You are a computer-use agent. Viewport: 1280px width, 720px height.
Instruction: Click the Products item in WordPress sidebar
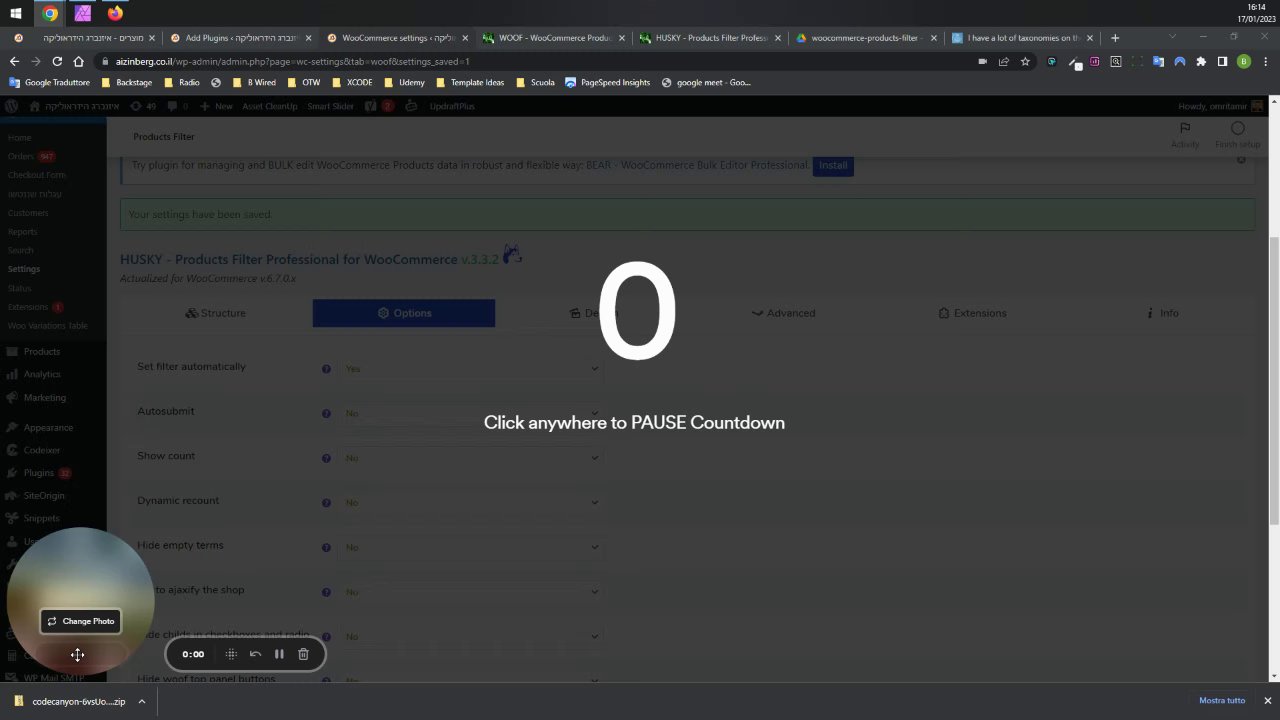pos(42,352)
